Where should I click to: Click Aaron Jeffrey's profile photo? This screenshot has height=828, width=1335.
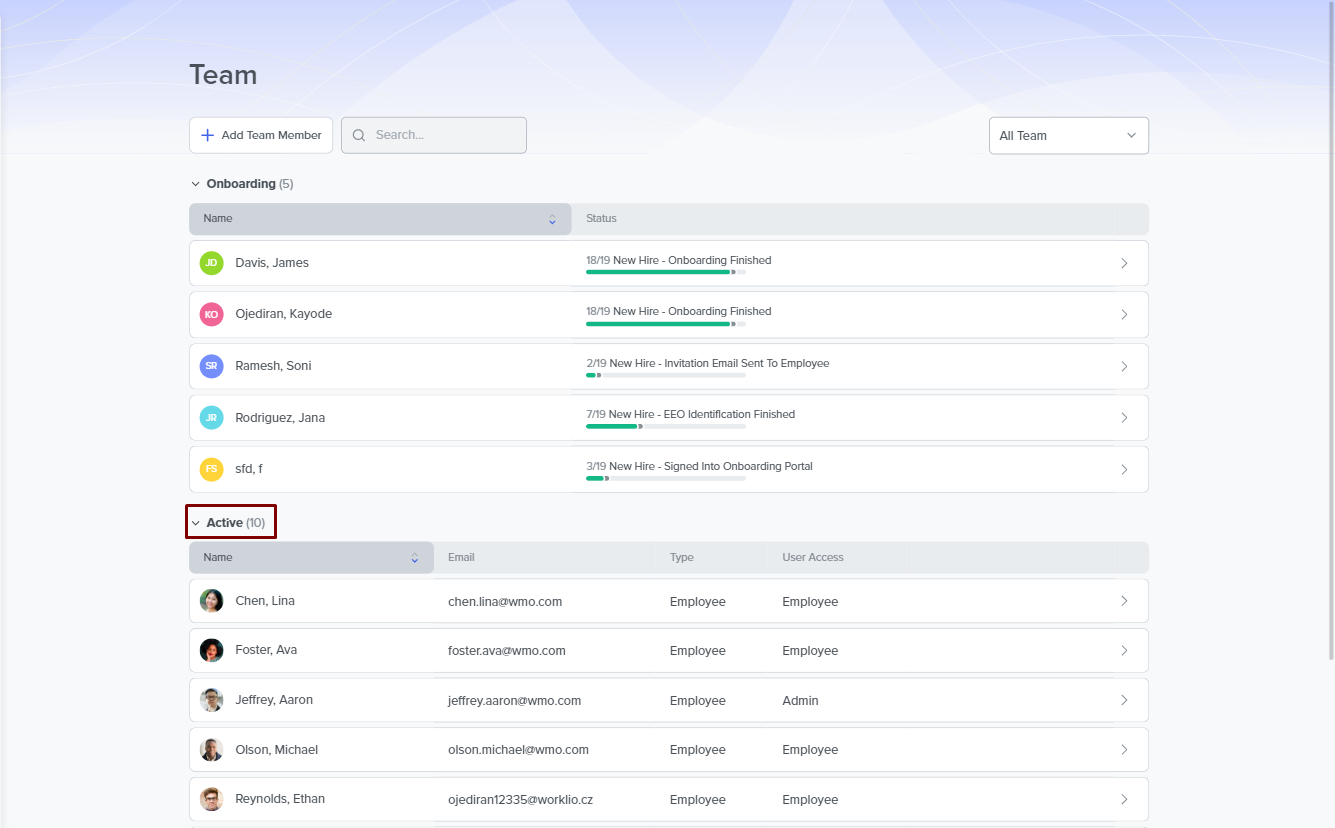coord(211,700)
